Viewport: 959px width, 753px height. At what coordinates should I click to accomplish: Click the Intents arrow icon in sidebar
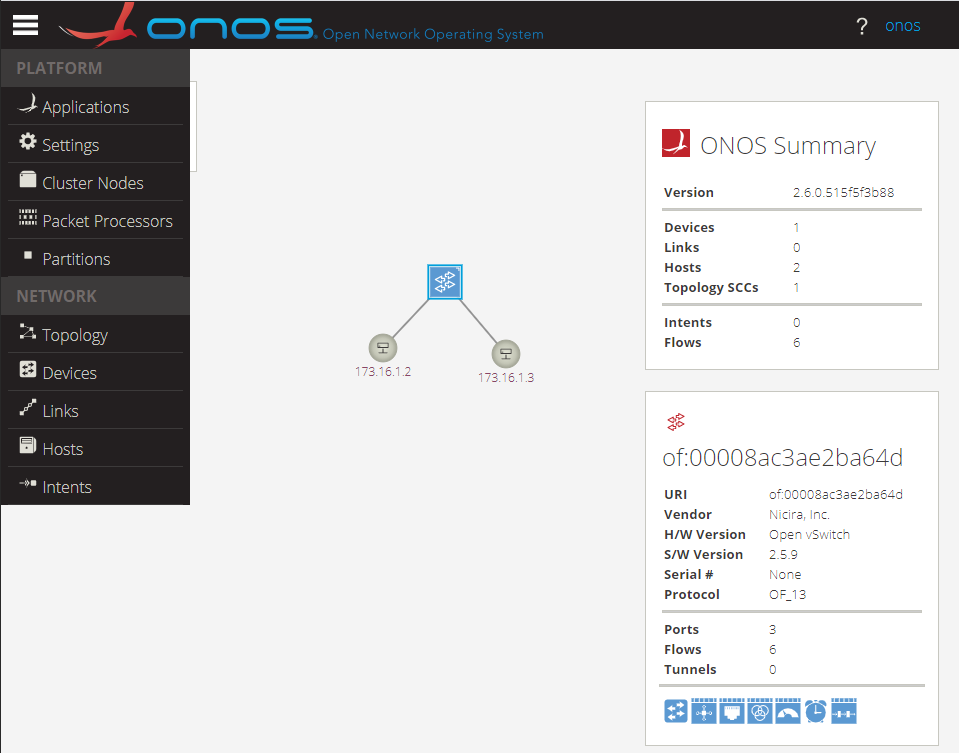click(28, 483)
